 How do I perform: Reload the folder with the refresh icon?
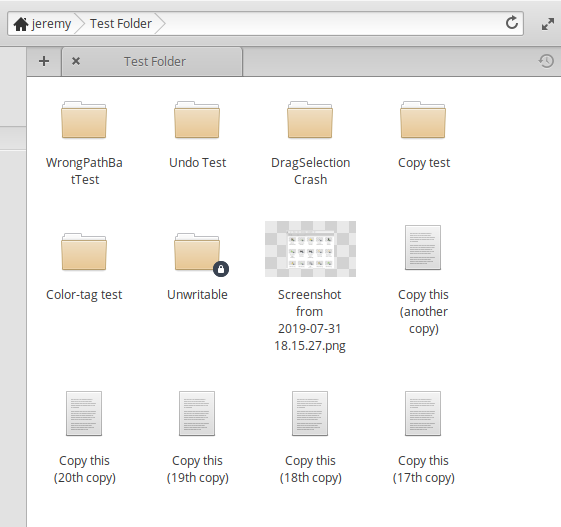[512, 23]
